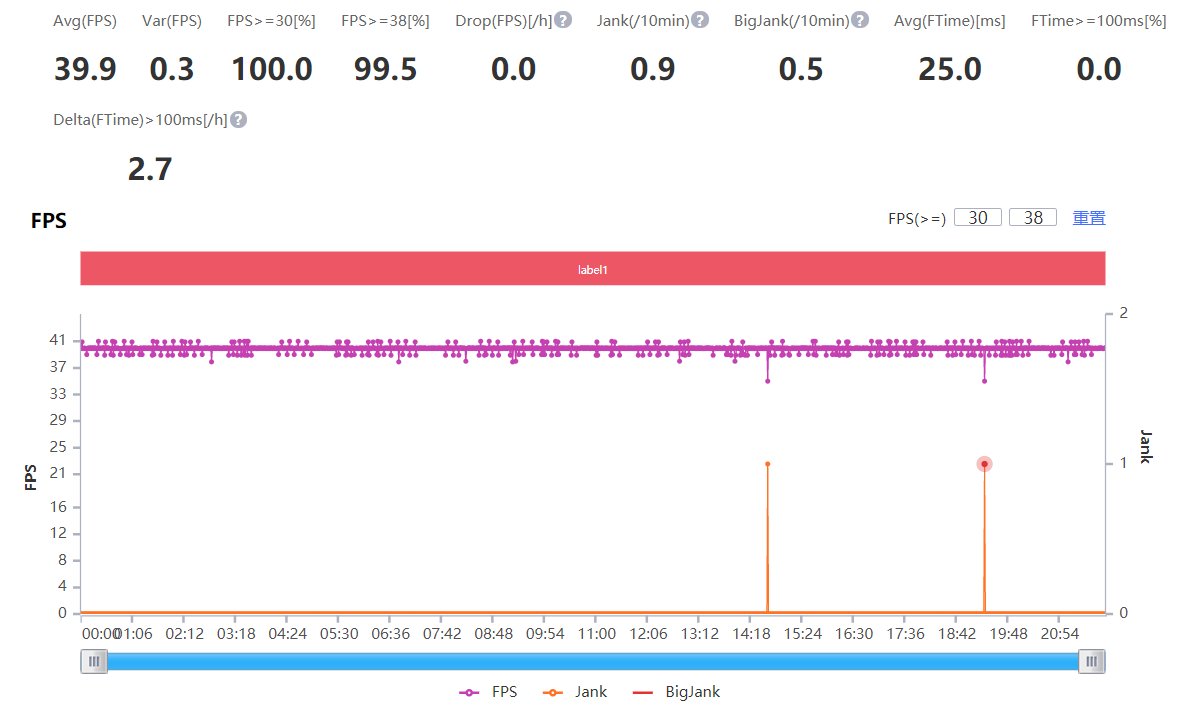Select the red label1 bar
Screen dimensions: 1184x707
pos(592,269)
